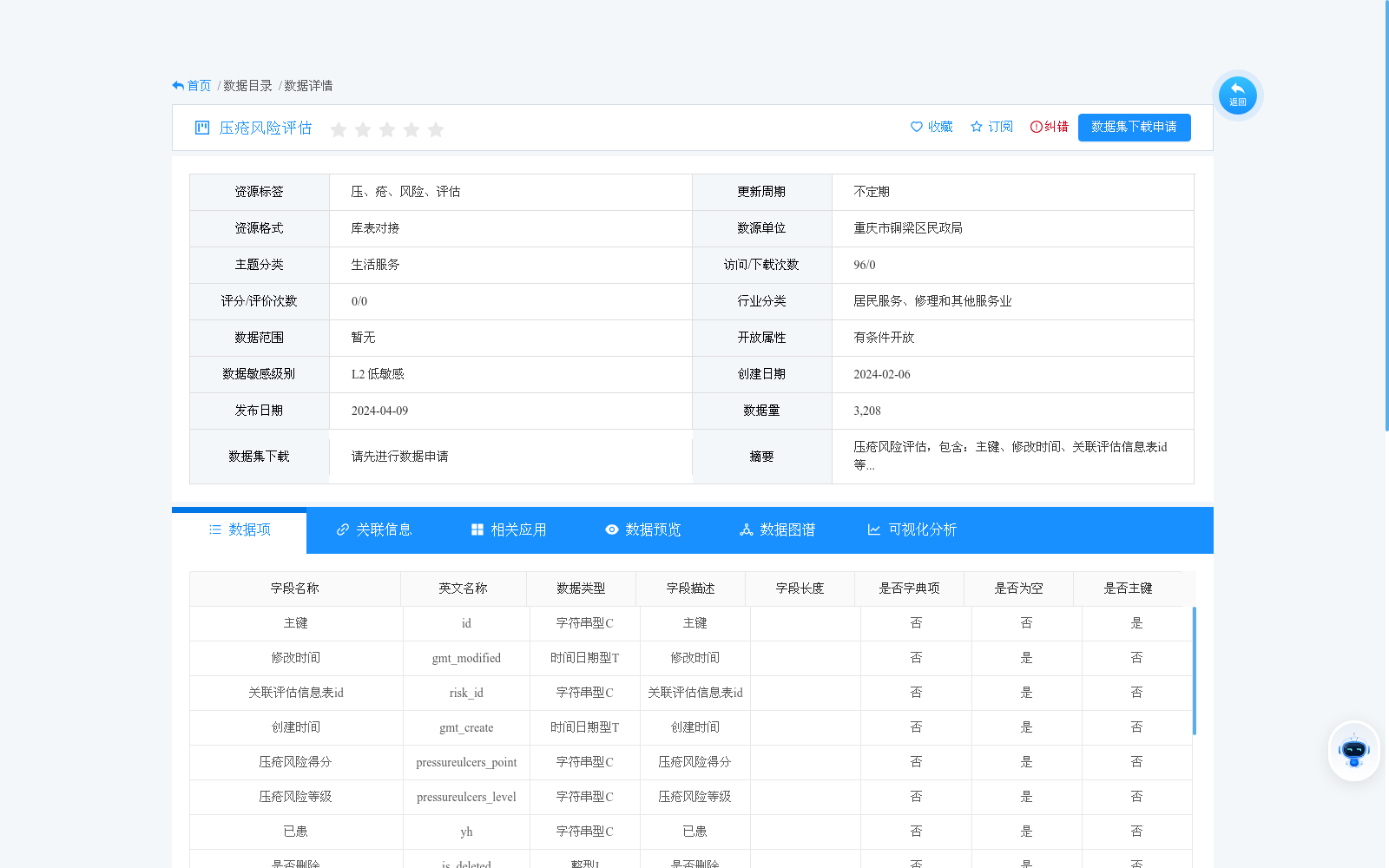Click the warning icon for 纠错
Screen dimensions: 1389x868
click(x=1036, y=127)
